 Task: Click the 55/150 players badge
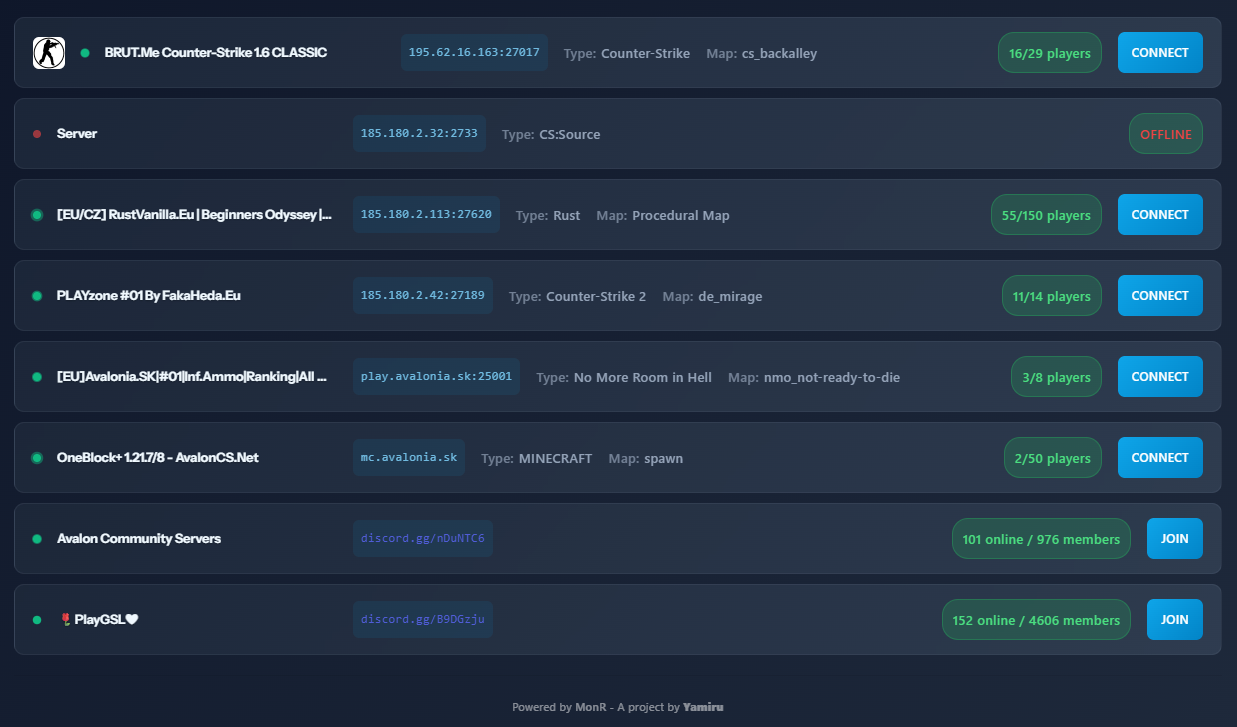click(x=1046, y=215)
